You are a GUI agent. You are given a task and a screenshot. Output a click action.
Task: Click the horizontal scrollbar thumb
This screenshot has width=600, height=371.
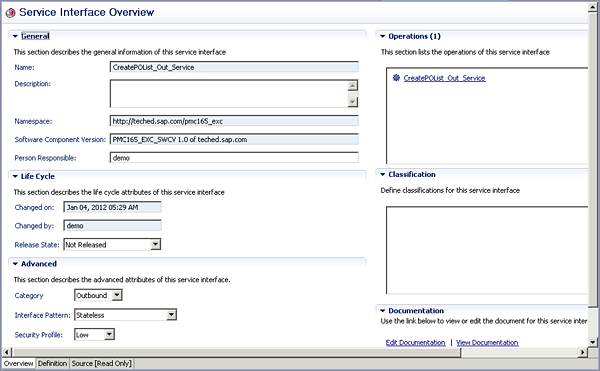coord(236,352)
